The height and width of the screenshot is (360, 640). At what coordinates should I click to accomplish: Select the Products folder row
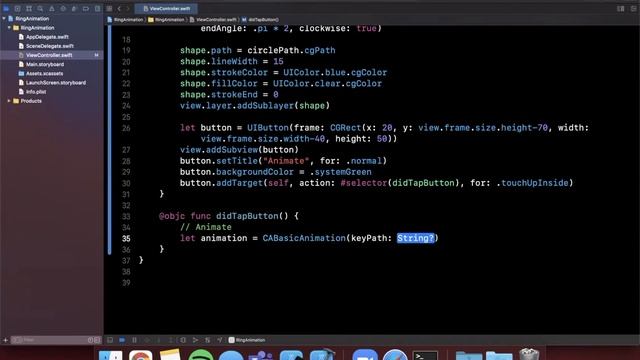point(31,101)
